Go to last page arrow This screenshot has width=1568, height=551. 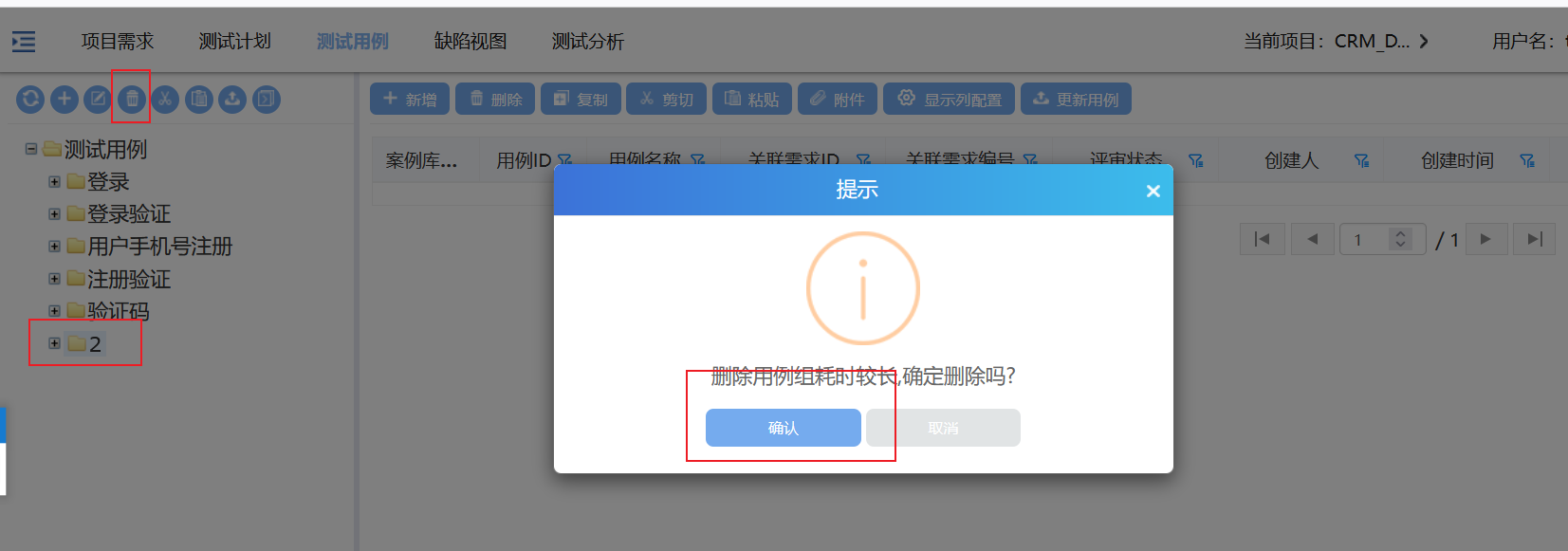(x=1535, y=239)
